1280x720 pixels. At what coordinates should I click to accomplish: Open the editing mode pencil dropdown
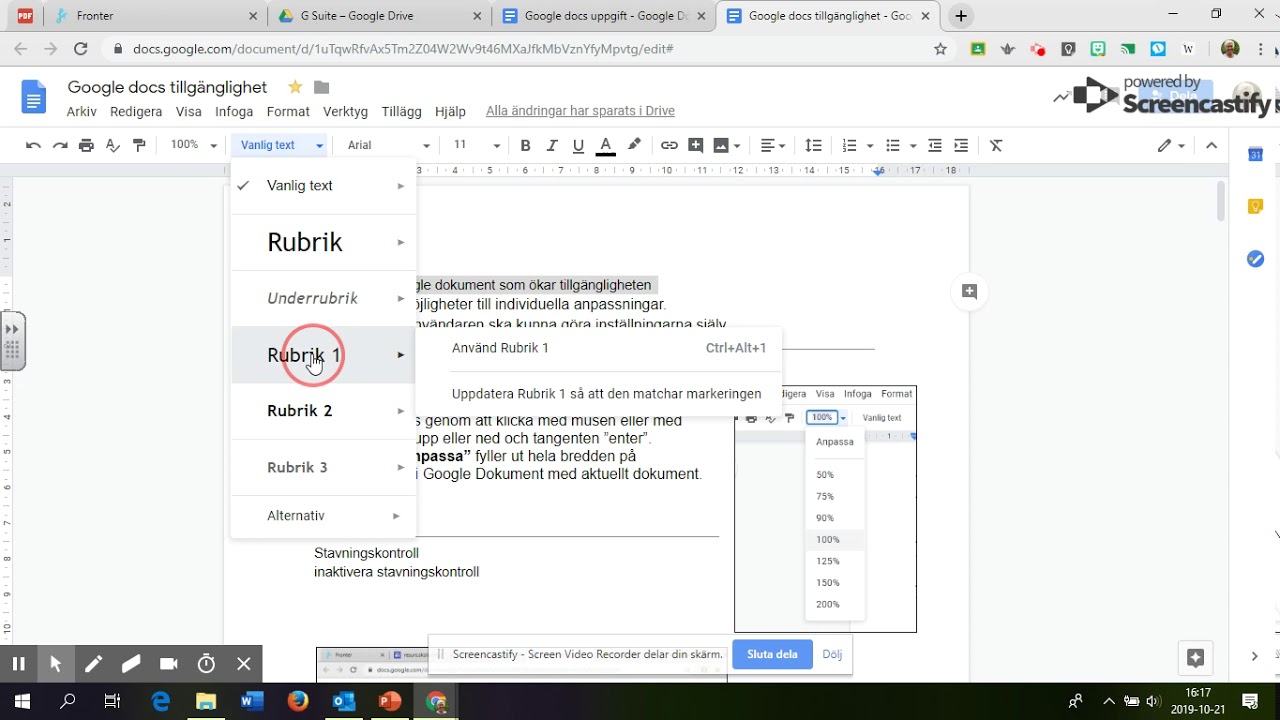[x=1171, y=145]
